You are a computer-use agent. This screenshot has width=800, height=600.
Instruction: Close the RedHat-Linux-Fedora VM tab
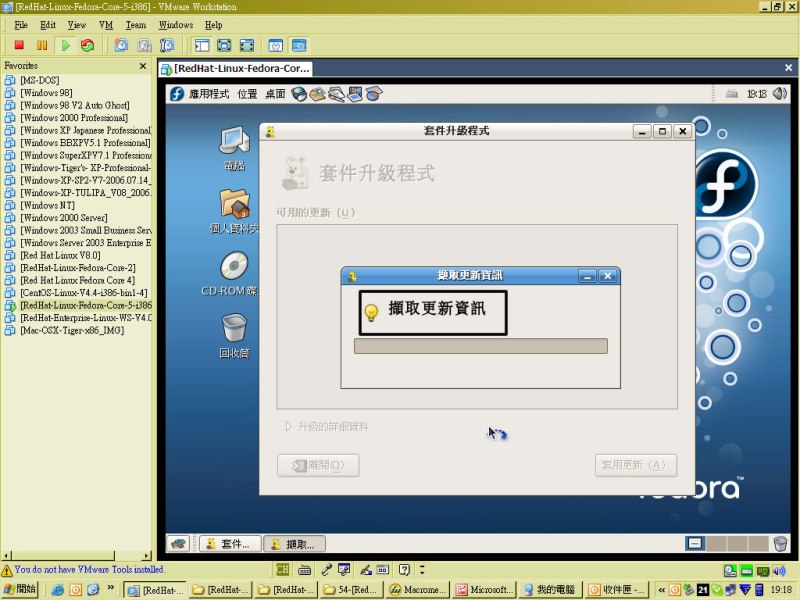click(788, 68)
